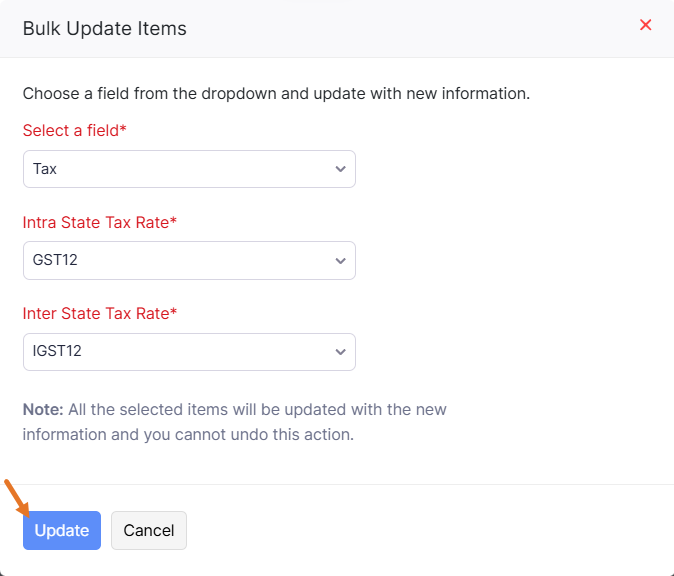Click the Cancel button
674x576 pixels.
(x=149, y=530)
